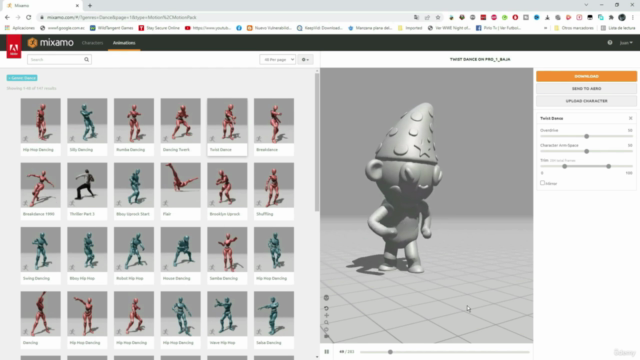Viewport: 640px width, 360px height.
Task: Close the Twist Dance settings panel
Action: tap(631, 118)
